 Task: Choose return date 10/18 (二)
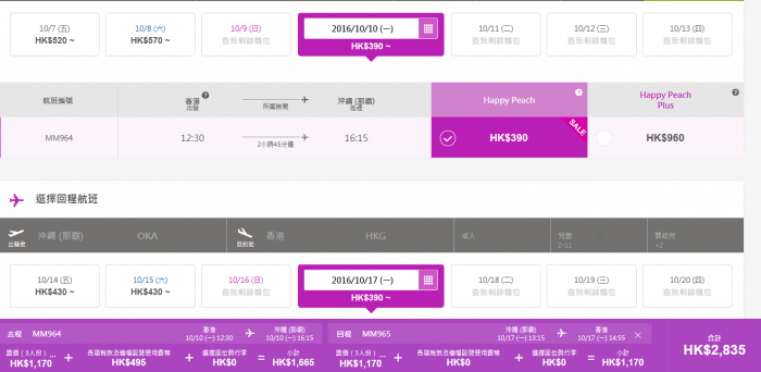[496, 286]
